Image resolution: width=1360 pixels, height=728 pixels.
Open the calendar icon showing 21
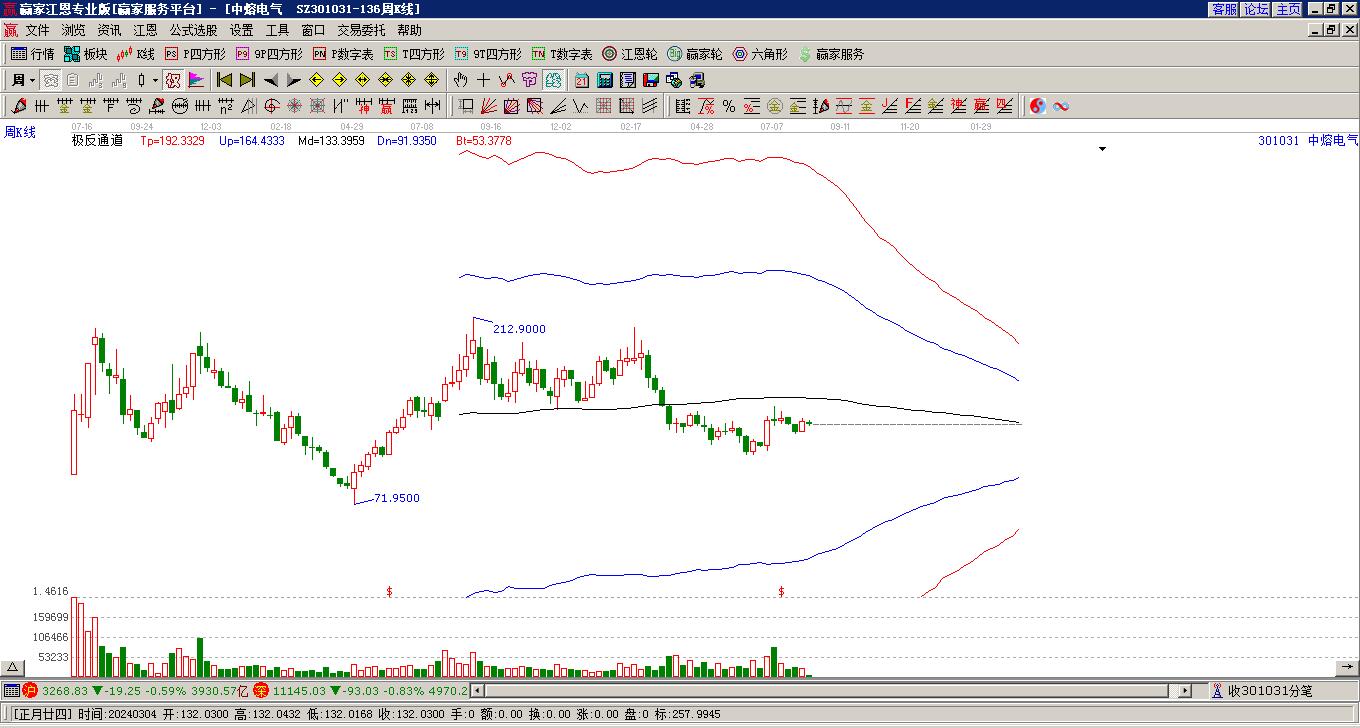582,80
